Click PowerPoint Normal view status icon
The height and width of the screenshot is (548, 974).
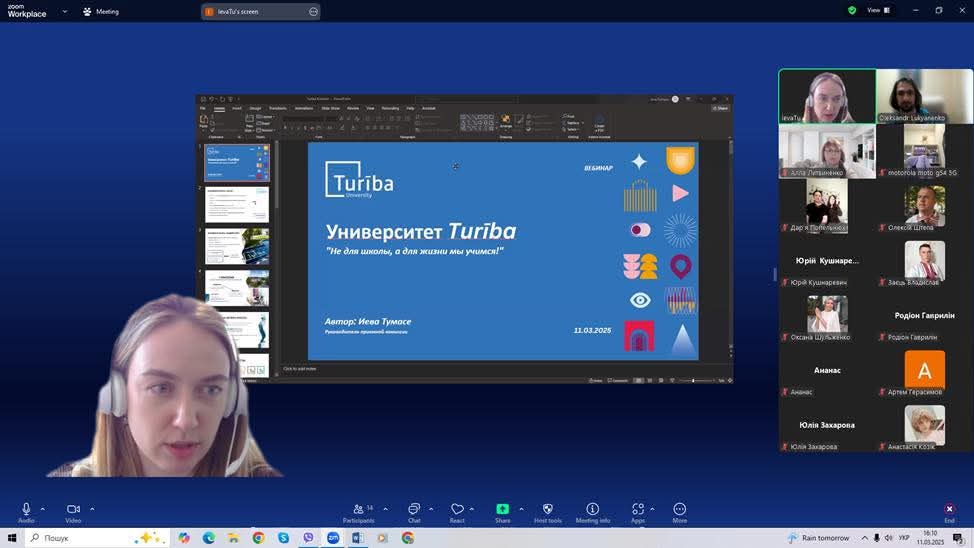pos(638,380)
